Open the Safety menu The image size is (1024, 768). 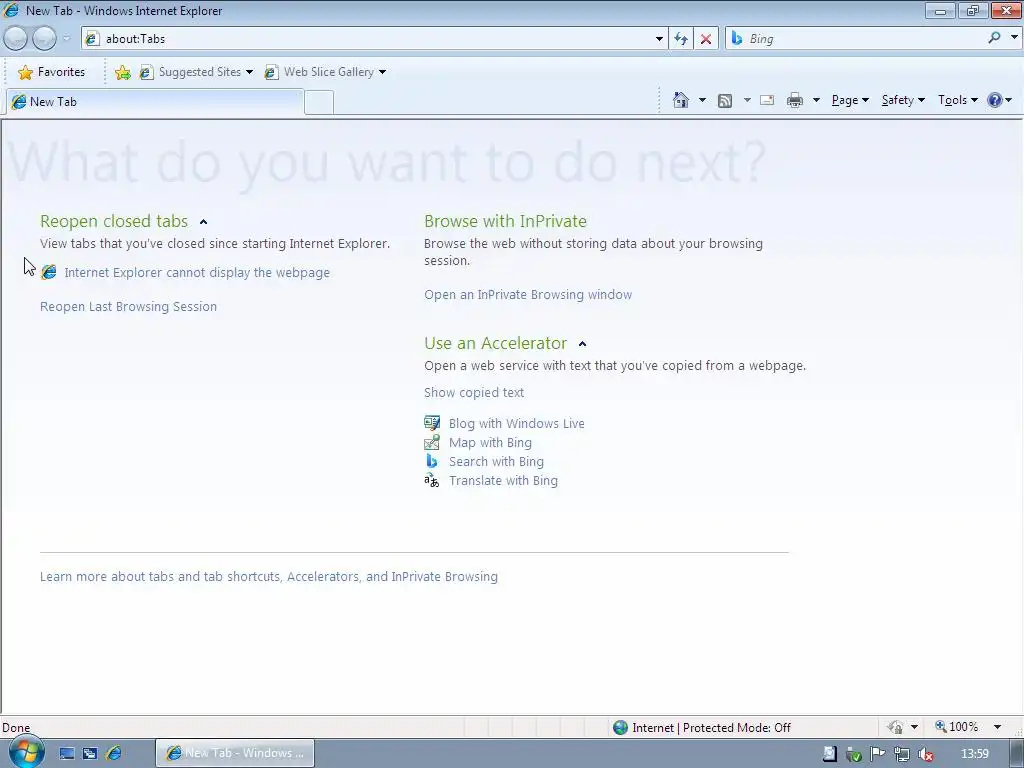coord(903,100)
